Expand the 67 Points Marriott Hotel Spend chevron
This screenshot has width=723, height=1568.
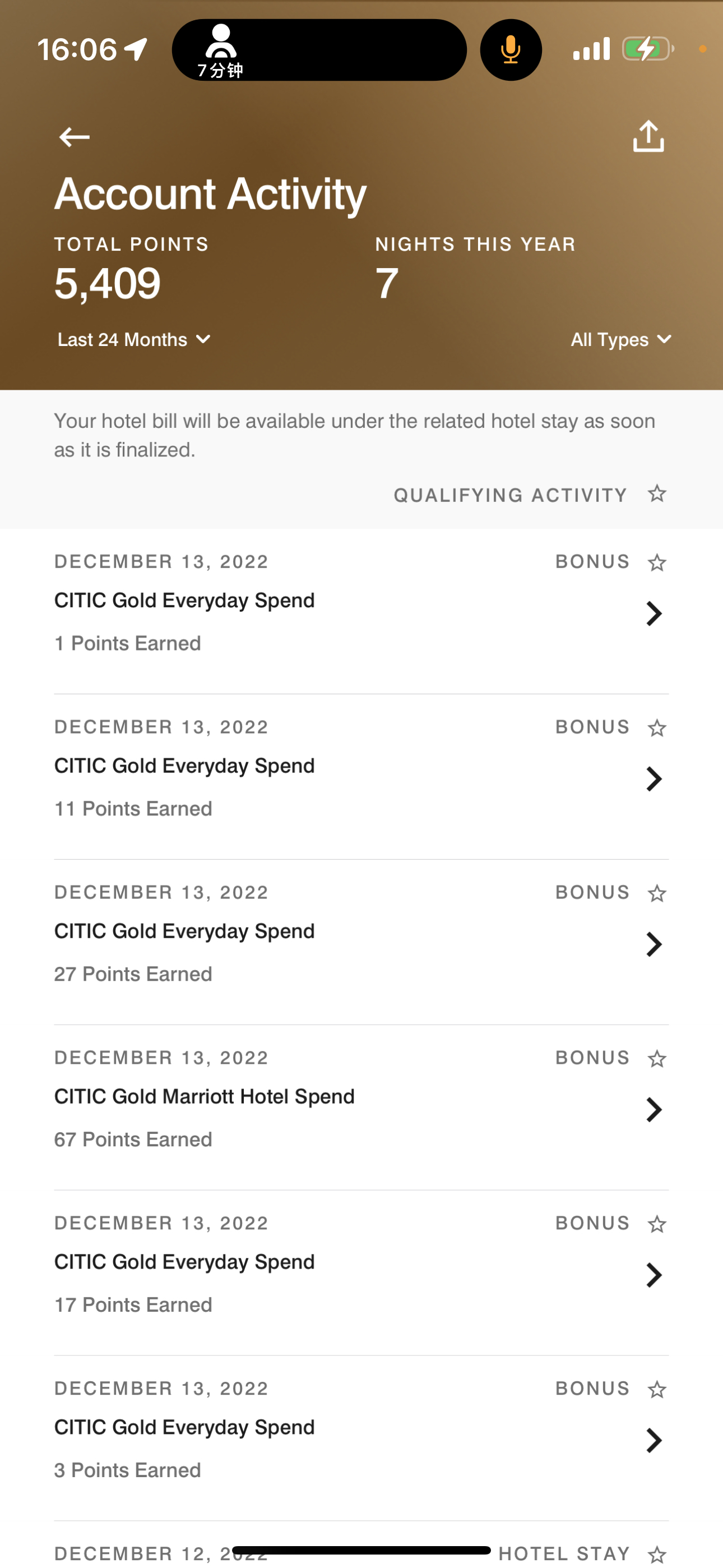pyautogui.click(x=654, y=1110)
